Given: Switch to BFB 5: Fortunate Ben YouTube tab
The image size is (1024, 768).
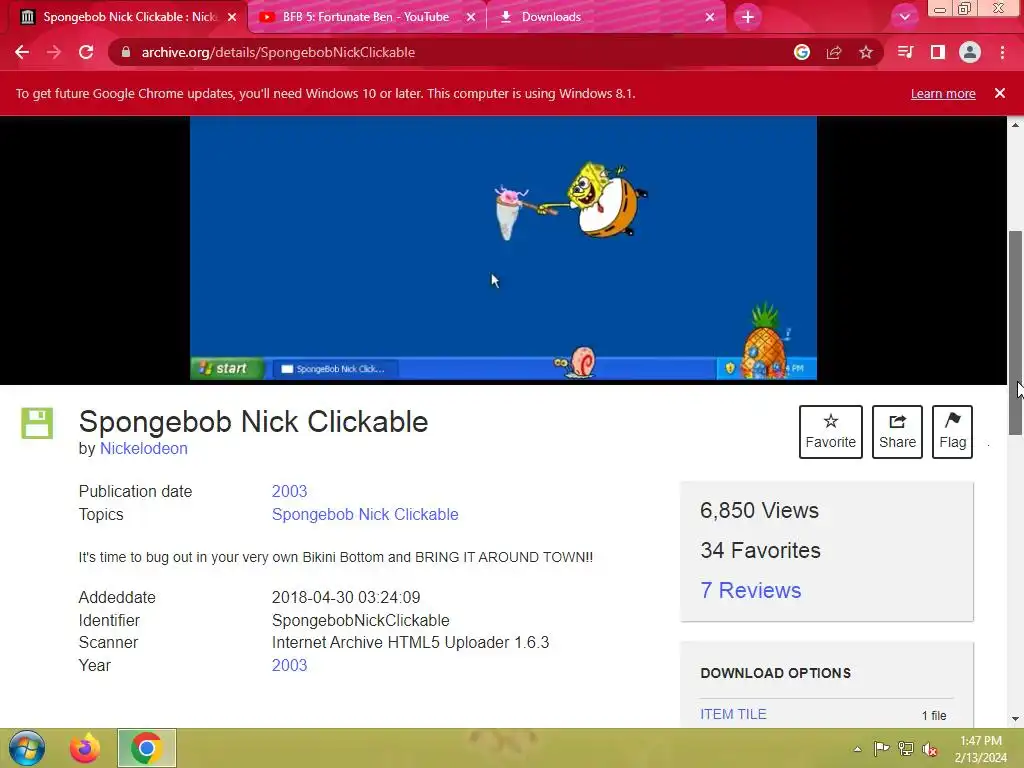Looking at the screenshot, I should [366, 17].
